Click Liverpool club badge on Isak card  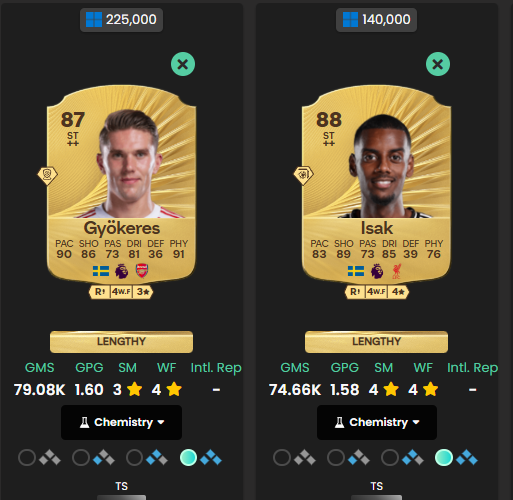coord(397,271)
